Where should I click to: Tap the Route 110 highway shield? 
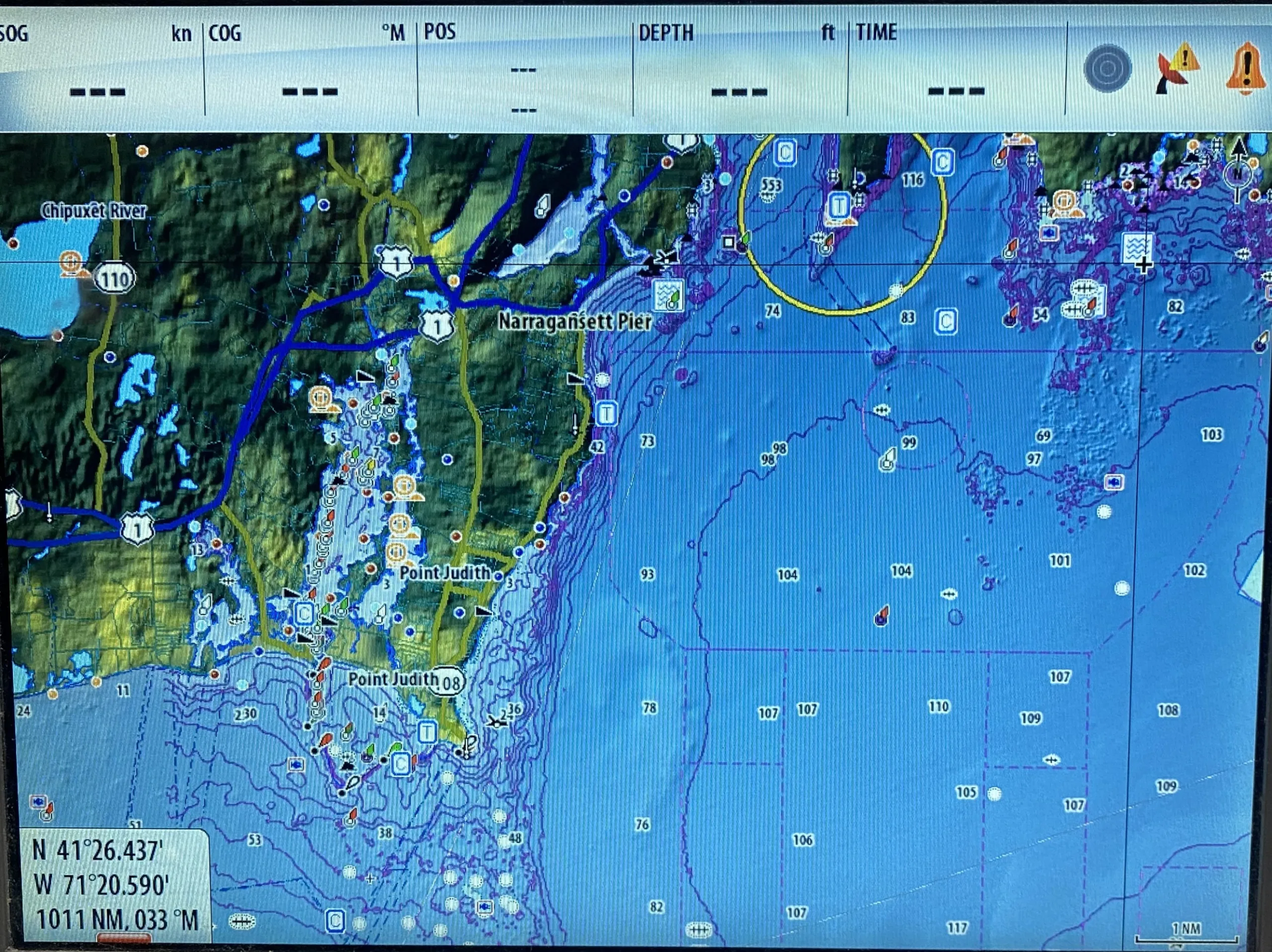tap(115, 279)
